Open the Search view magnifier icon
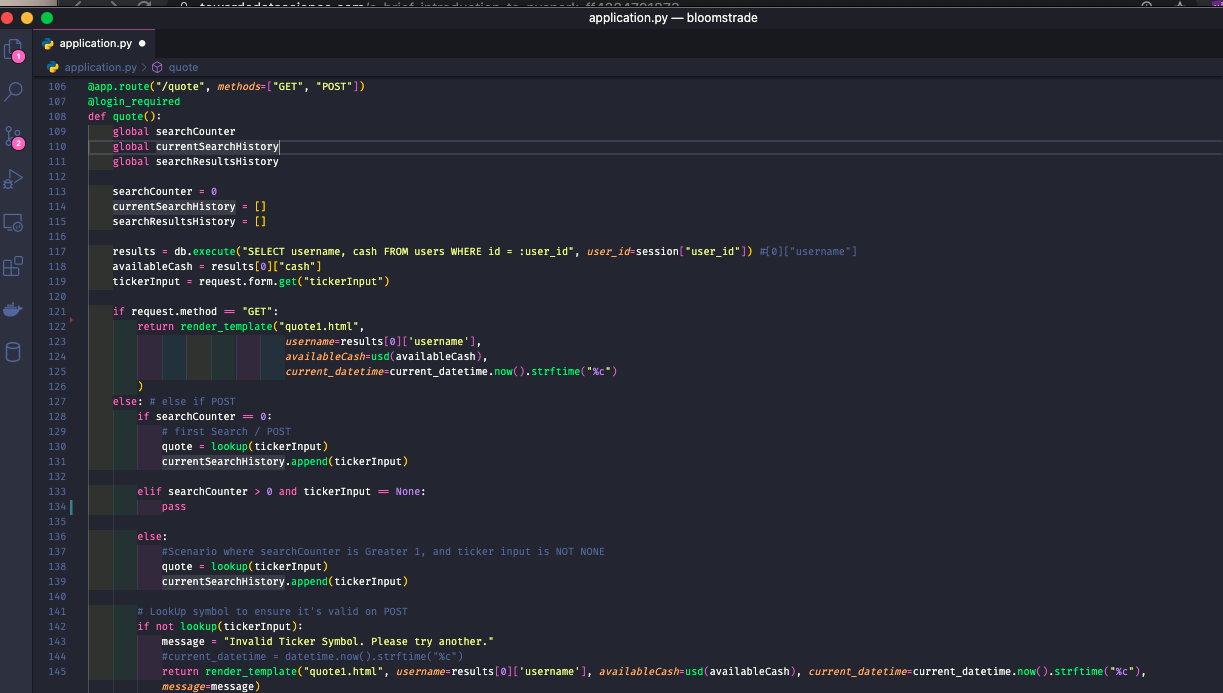The height and width of the screenshot is (693, 1223). click(14, 92)
